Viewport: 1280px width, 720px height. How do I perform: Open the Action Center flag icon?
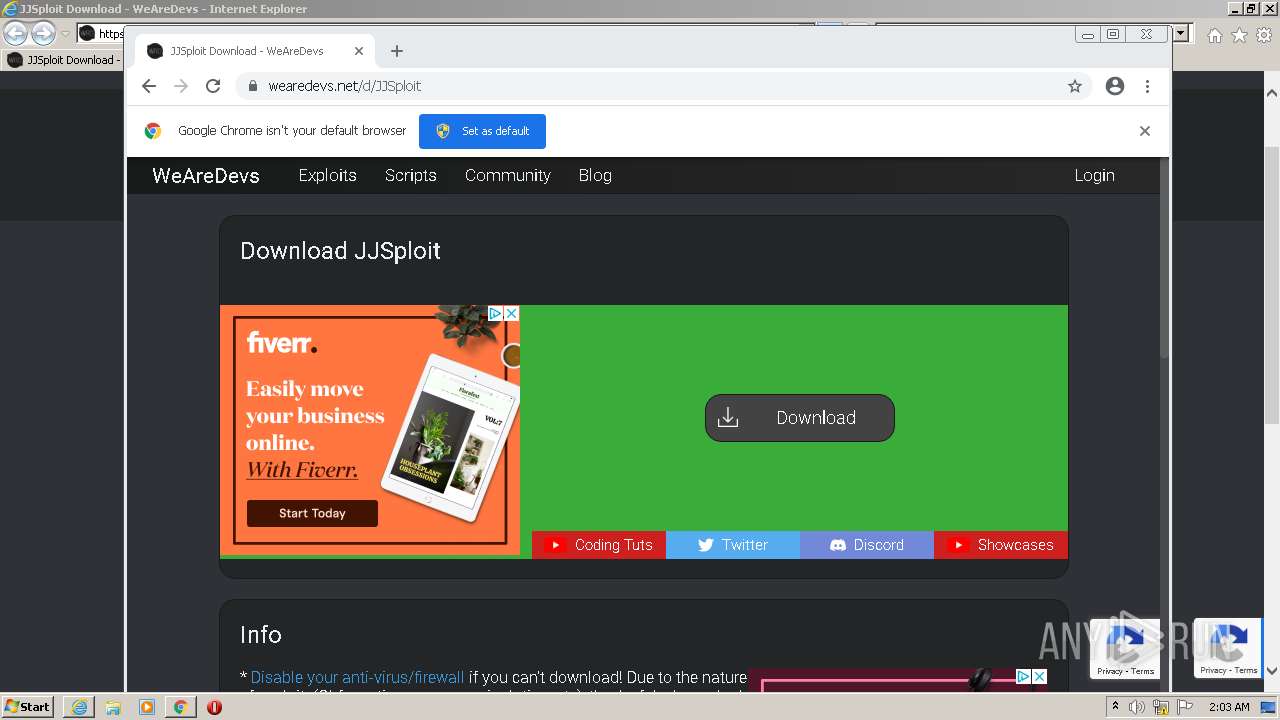[1185, 707]
